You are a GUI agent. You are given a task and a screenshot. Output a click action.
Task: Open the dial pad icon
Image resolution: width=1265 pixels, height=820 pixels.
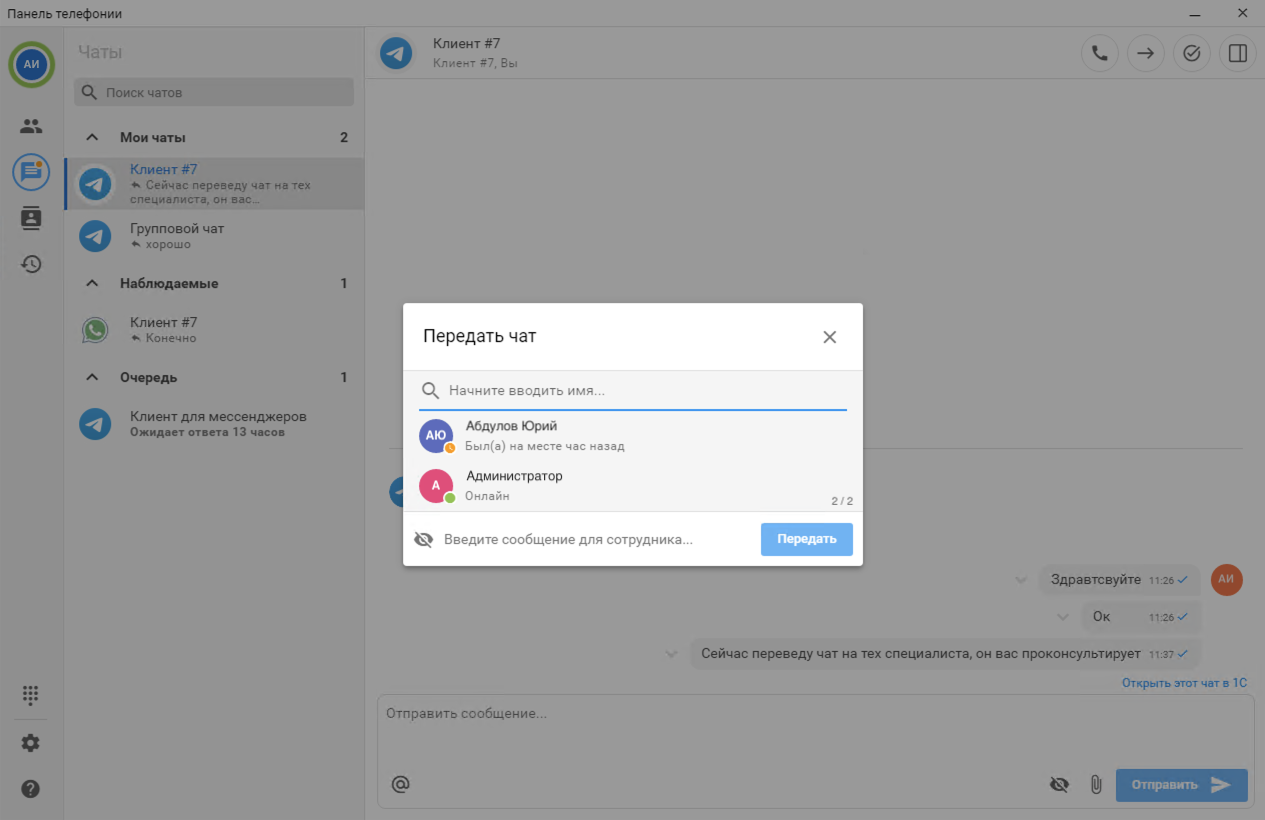(x=31, y=694)
